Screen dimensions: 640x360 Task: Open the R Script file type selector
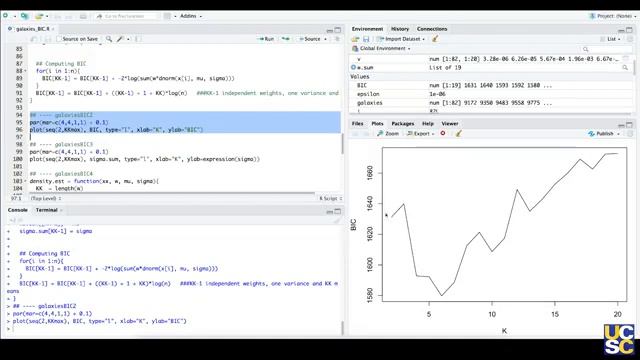[x=330, y=198]
